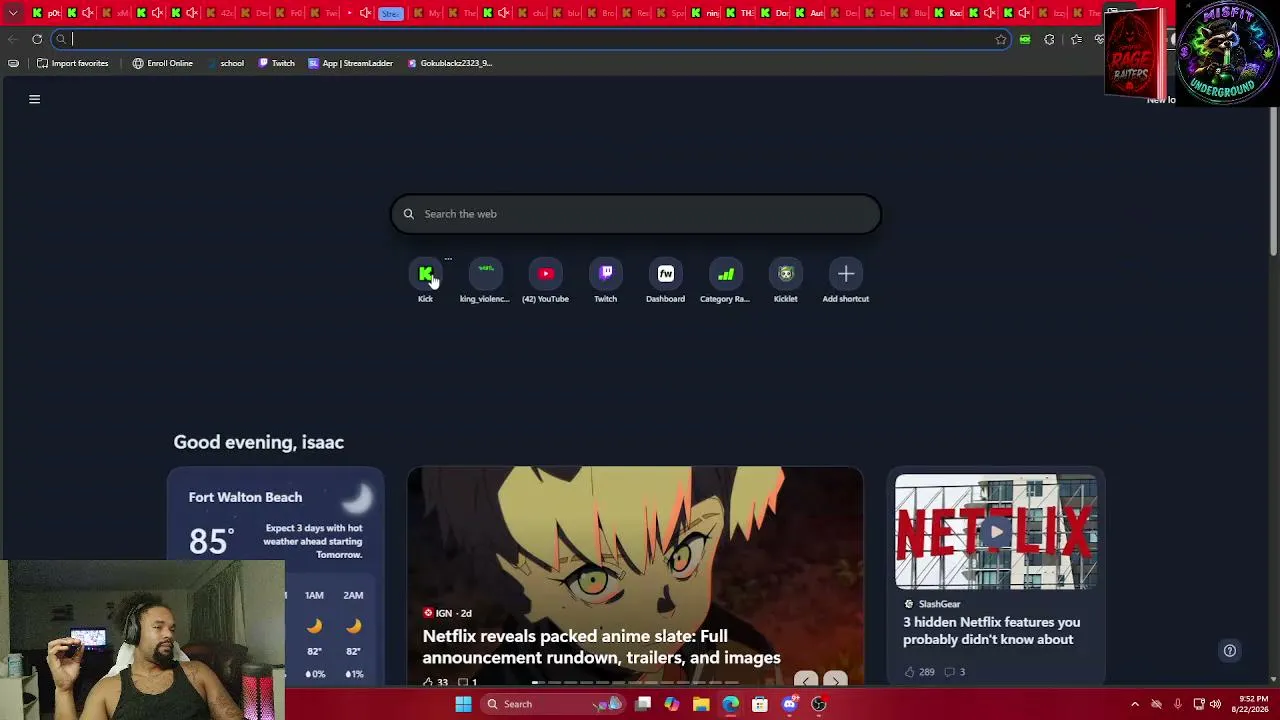
Task: Reload the page with the refresh icon
Action: coord(37,39)
